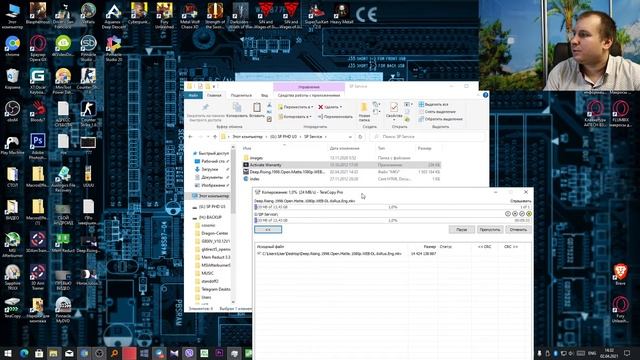Screen dimensions: 640x360
Task: Open the Metal Wolf Chaos XD shortcut
Action: pyautogui.click(x=189, y=16)
